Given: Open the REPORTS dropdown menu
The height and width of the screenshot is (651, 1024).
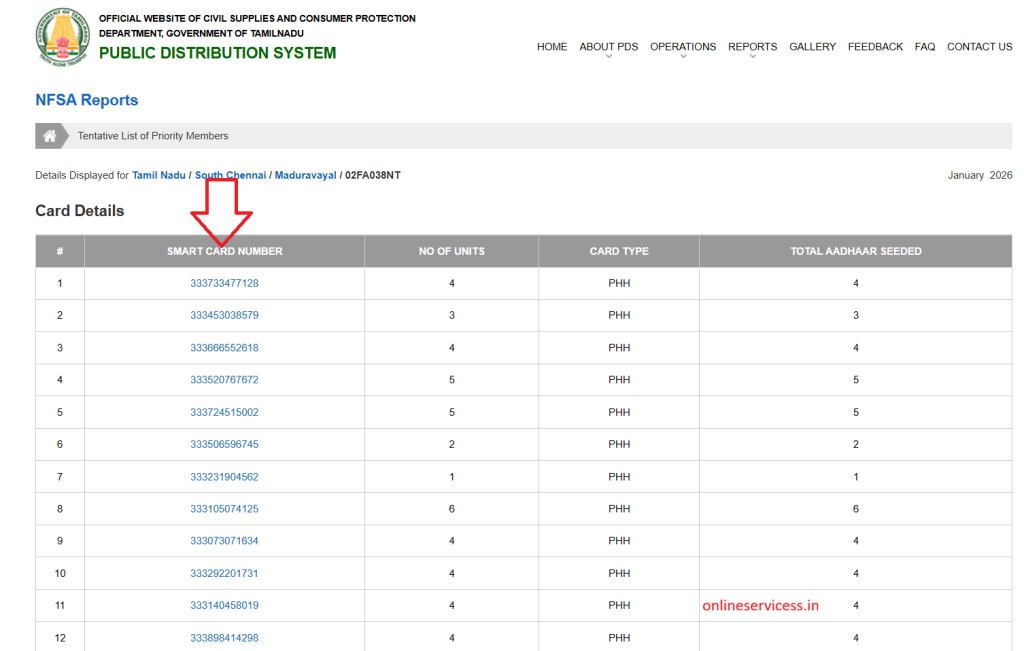Looking at the screenshot, I should pos(752,47).
